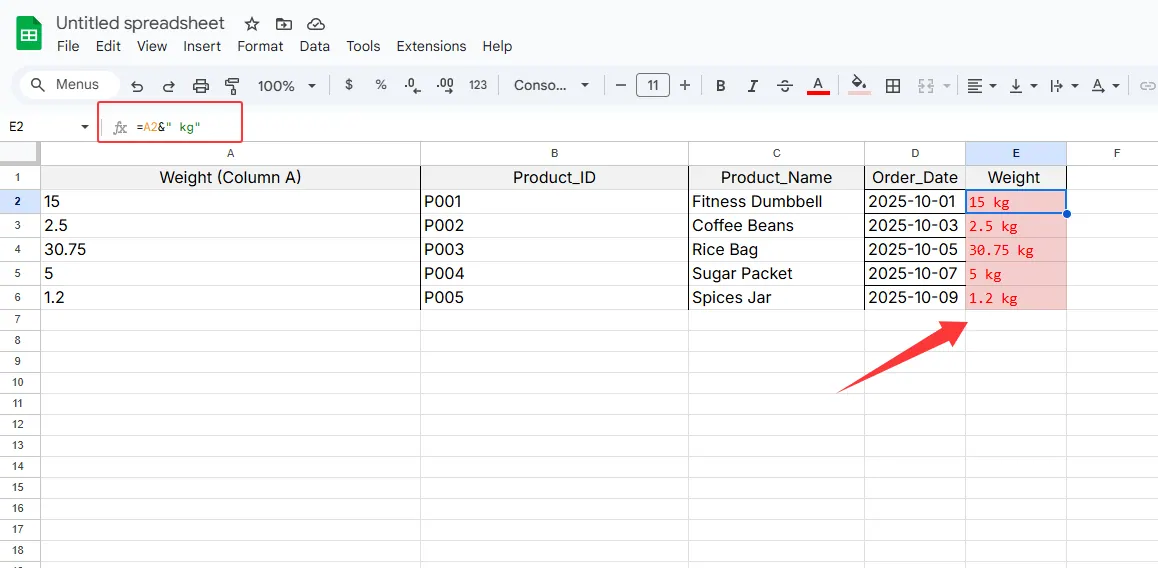Click the move to folder icon
Screen dimensions: 1158x568
click(284, 23)
